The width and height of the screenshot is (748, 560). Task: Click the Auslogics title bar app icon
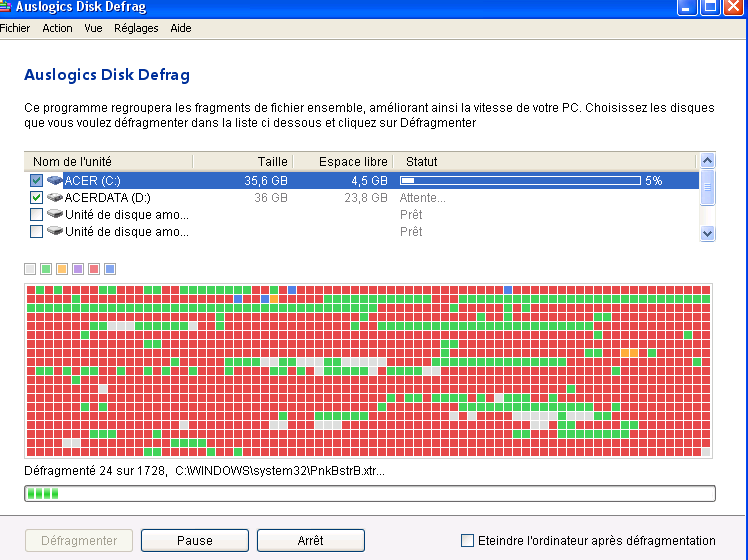click(5, 6)
